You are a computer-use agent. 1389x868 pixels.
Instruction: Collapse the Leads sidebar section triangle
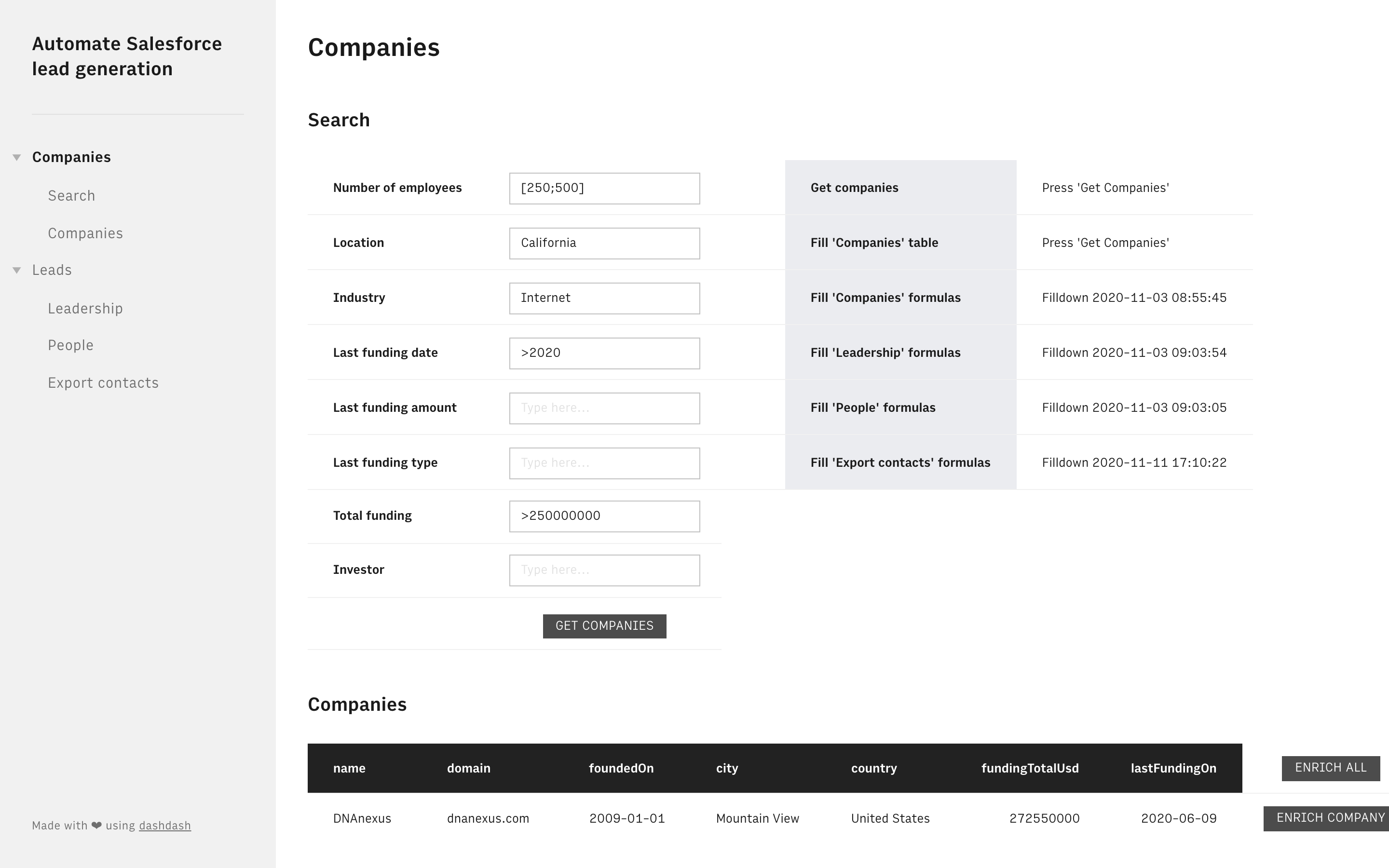[x=17, y=271]
